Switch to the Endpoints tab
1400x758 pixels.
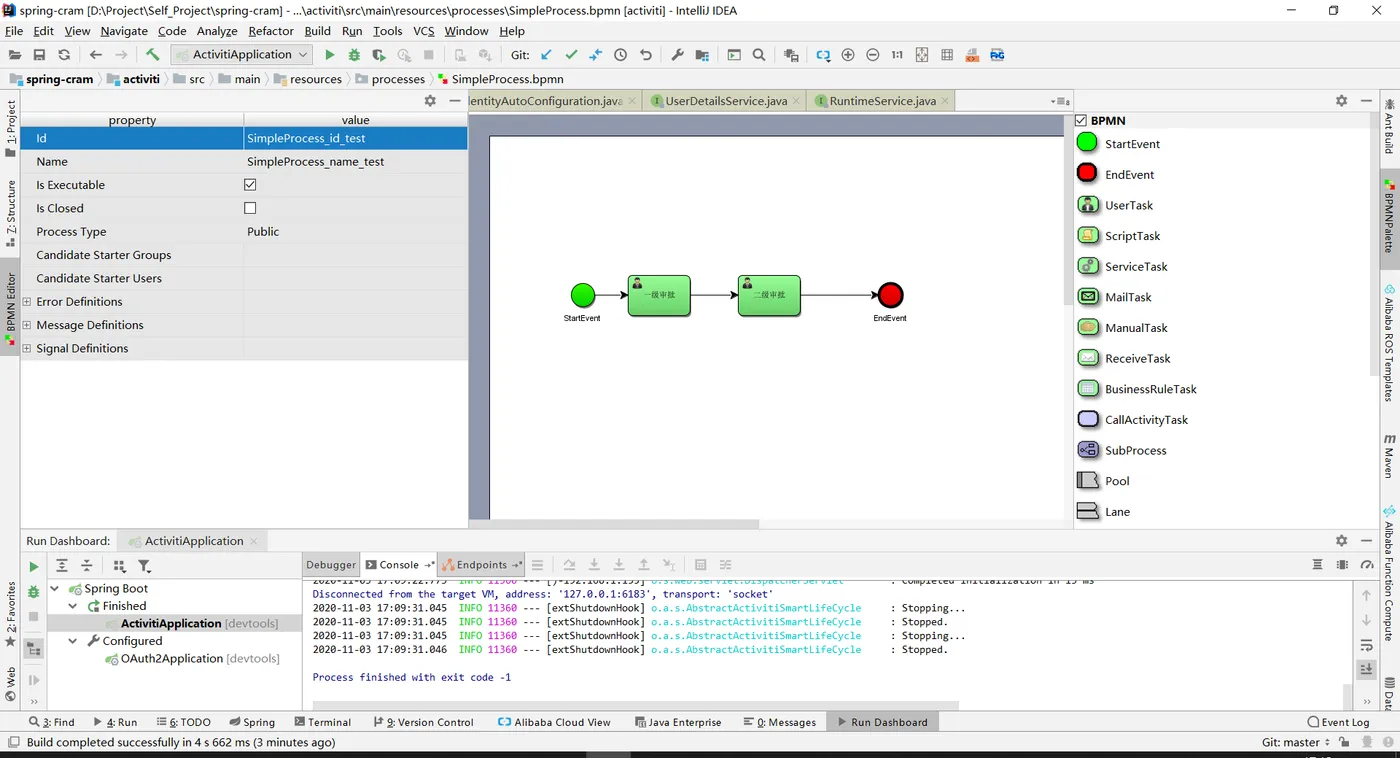pos(482,565)
